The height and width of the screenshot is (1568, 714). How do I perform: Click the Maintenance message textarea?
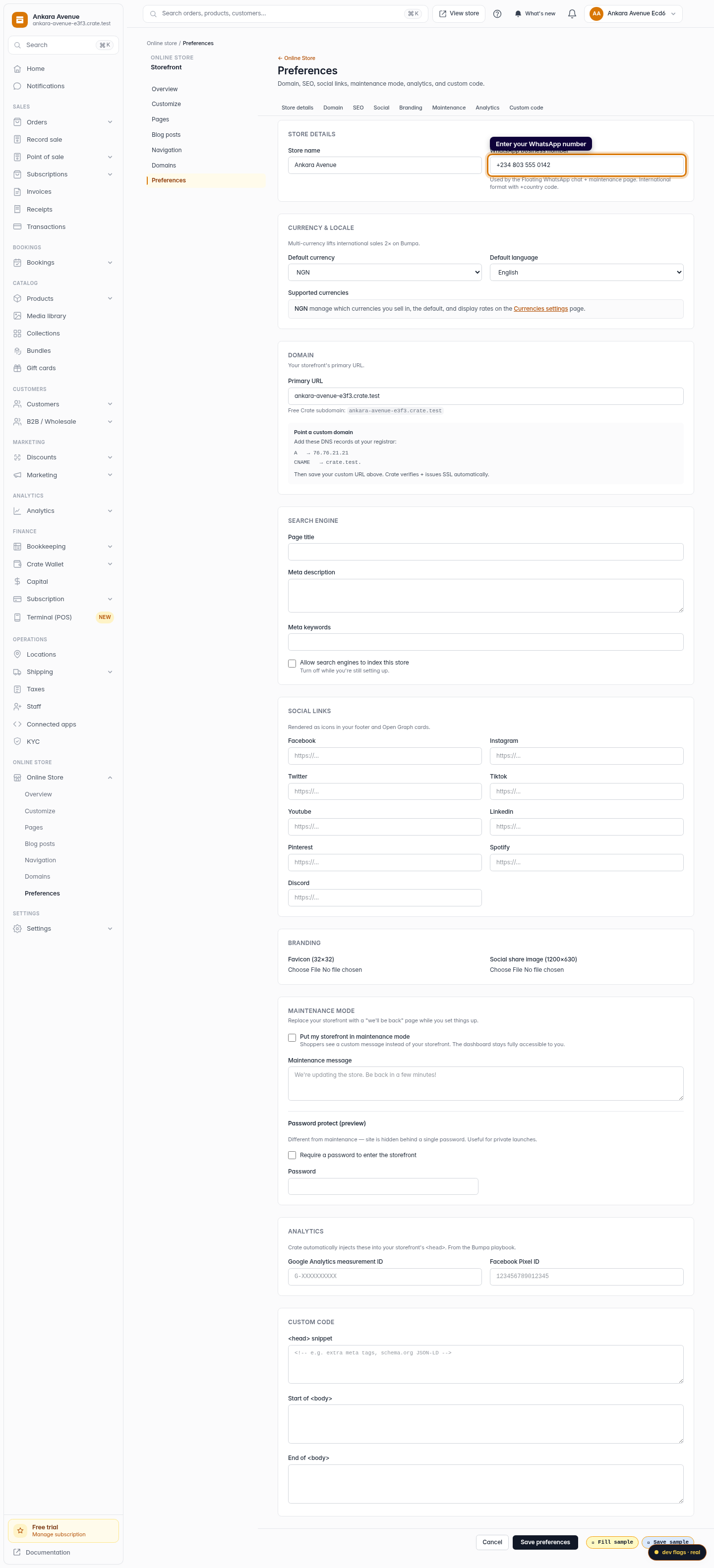485,1083
